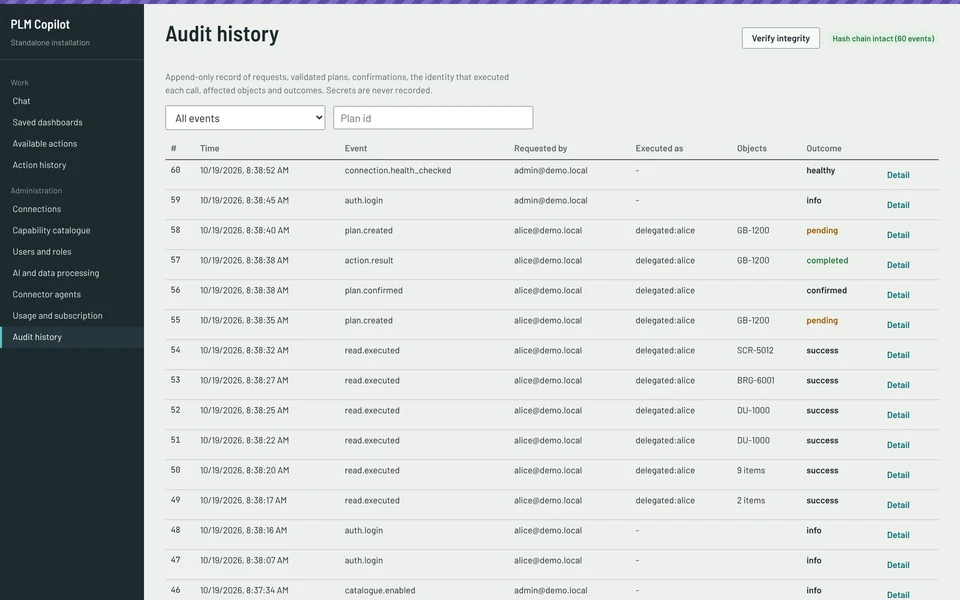Open Available actions page
This screenshot has width=960, height=600.
click(x=45, y=144)
